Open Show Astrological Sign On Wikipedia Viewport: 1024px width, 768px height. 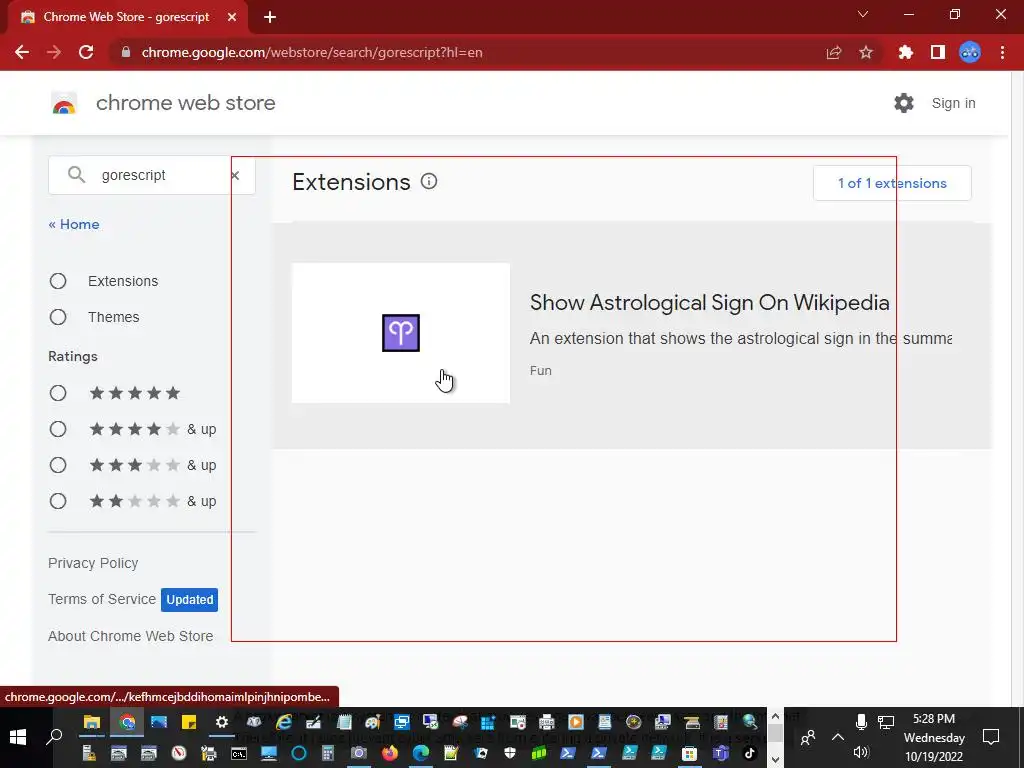click(x=709, y=302)
